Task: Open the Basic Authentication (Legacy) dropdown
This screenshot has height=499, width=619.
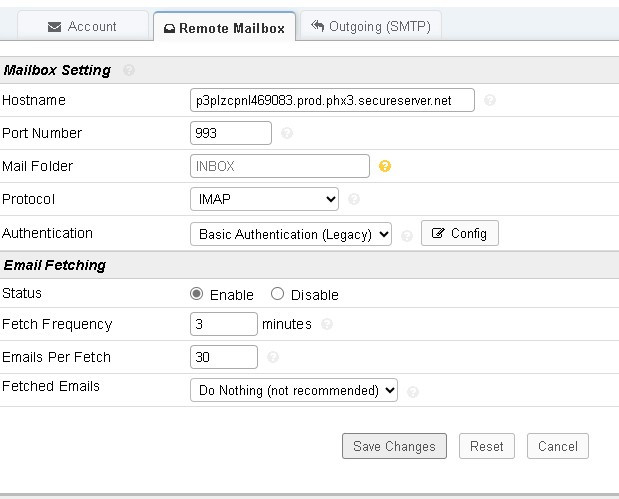Action: 291,234
